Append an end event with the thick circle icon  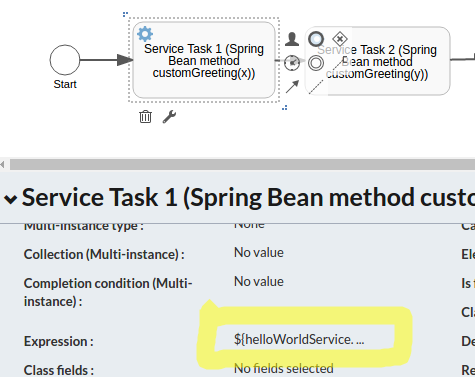(x=316, y=39)
